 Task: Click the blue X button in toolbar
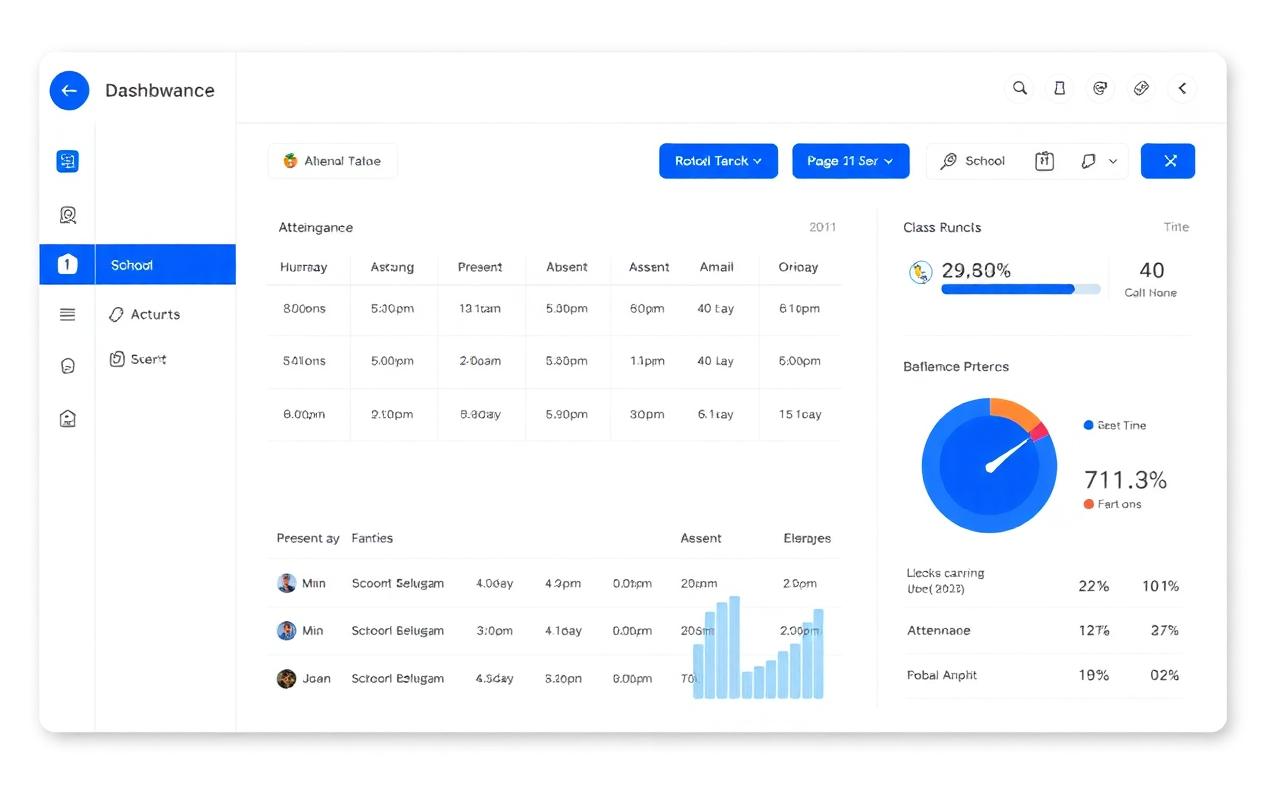click(1168, 160)
